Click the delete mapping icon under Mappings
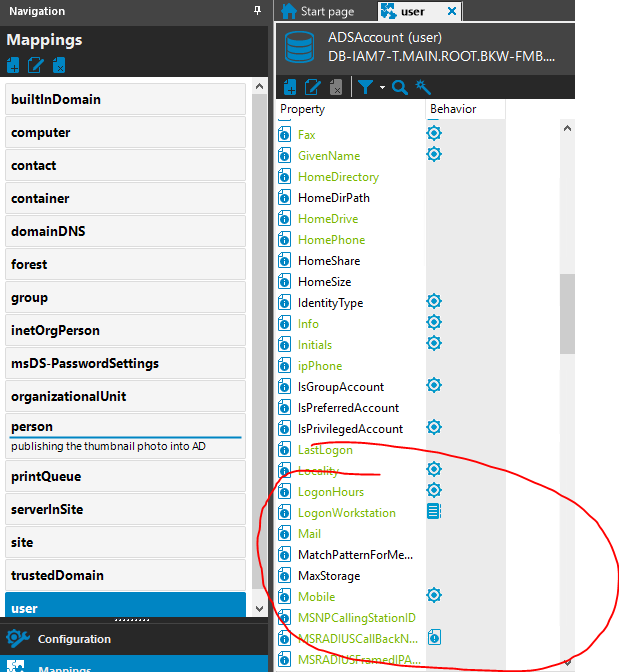This screenshot has height=672, width=619. [x=59, y=65]
